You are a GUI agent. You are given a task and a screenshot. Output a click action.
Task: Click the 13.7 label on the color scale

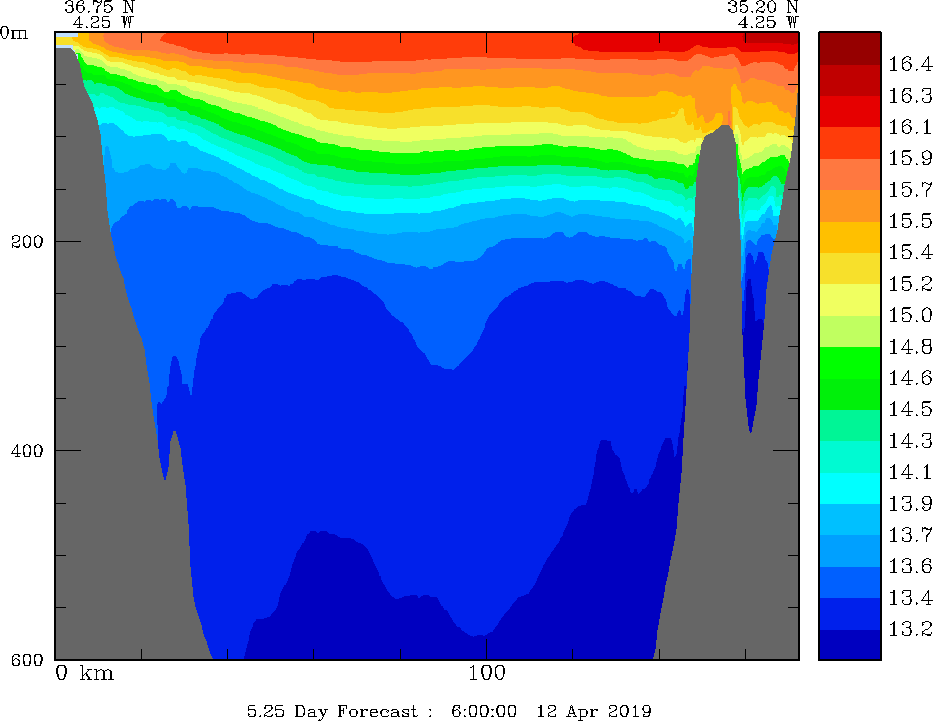pyautogui.click(x=910, y=535)
